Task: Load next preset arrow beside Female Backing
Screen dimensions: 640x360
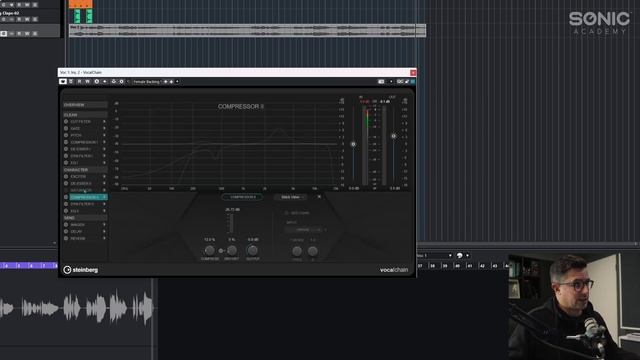Action: click(171, 82)
